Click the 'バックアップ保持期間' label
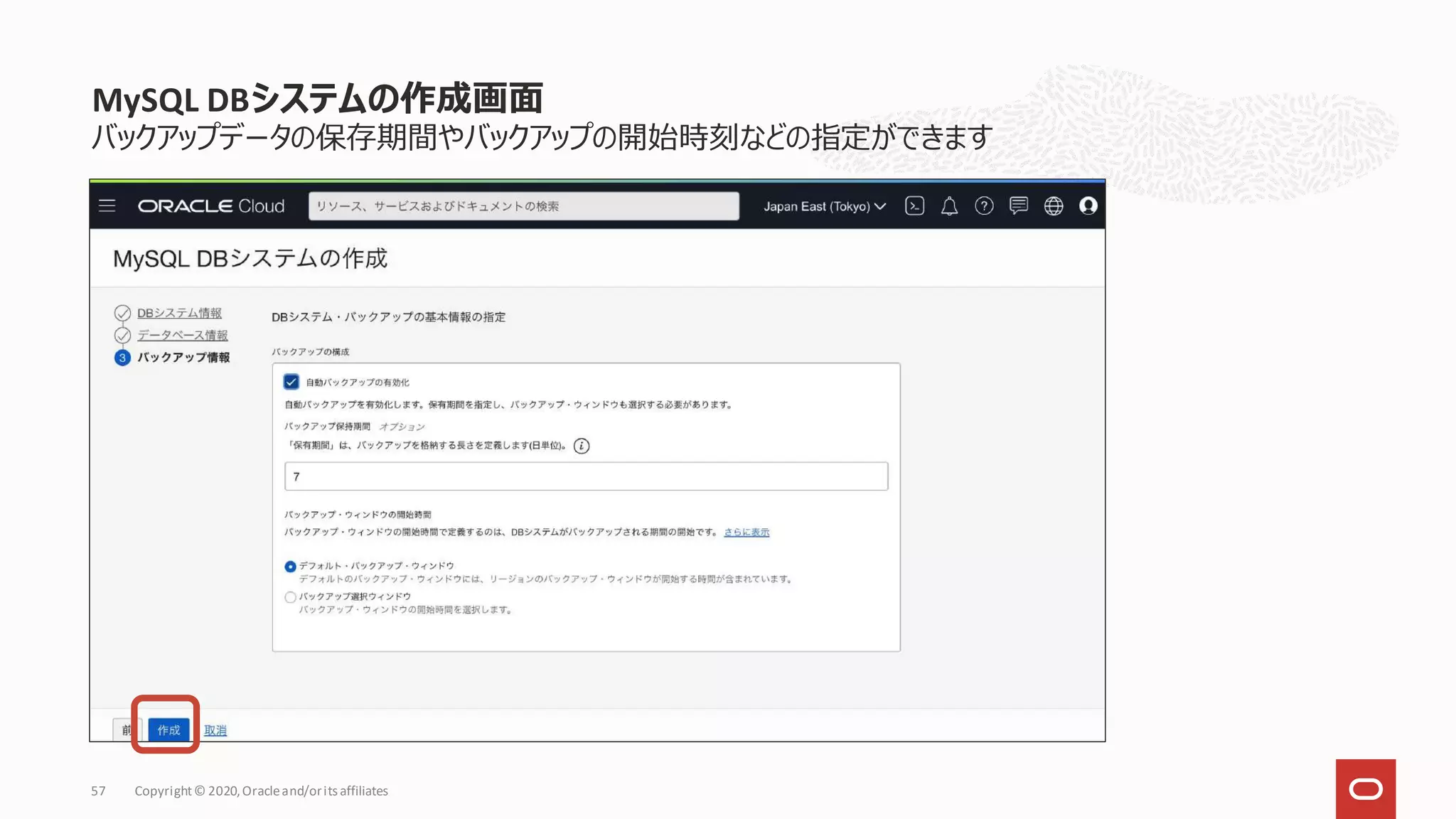The width and height of the screenshot is (1456, 819). 328,427
